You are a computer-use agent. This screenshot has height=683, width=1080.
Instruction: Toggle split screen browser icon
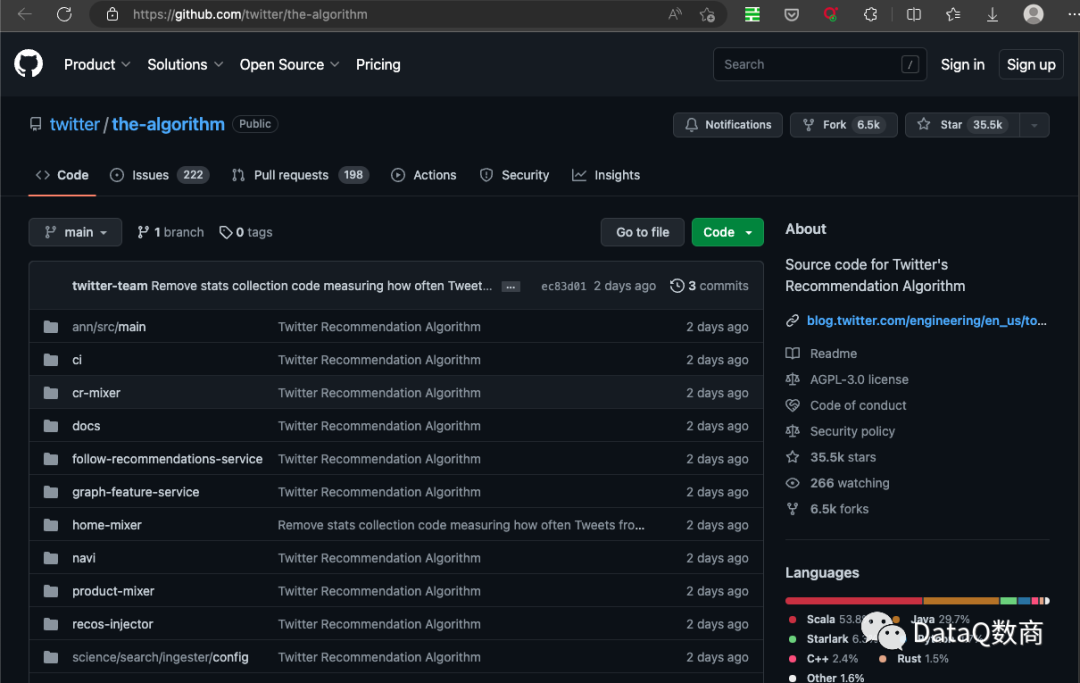pyautogui.click(x=914, y=14)
